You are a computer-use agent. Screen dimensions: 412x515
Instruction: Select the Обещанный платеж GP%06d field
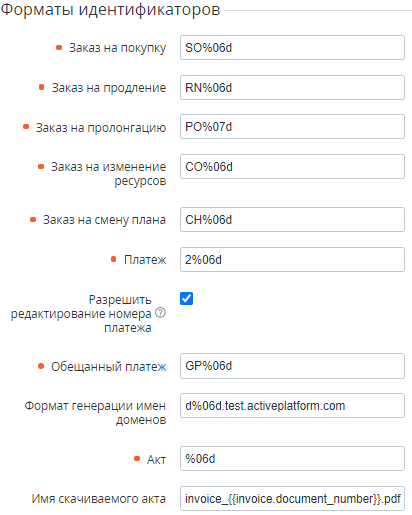tap(292, 366)
